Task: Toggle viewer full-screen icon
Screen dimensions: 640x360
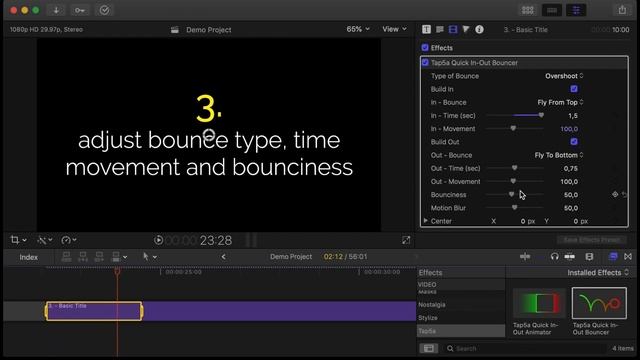Action: [406, 240]
